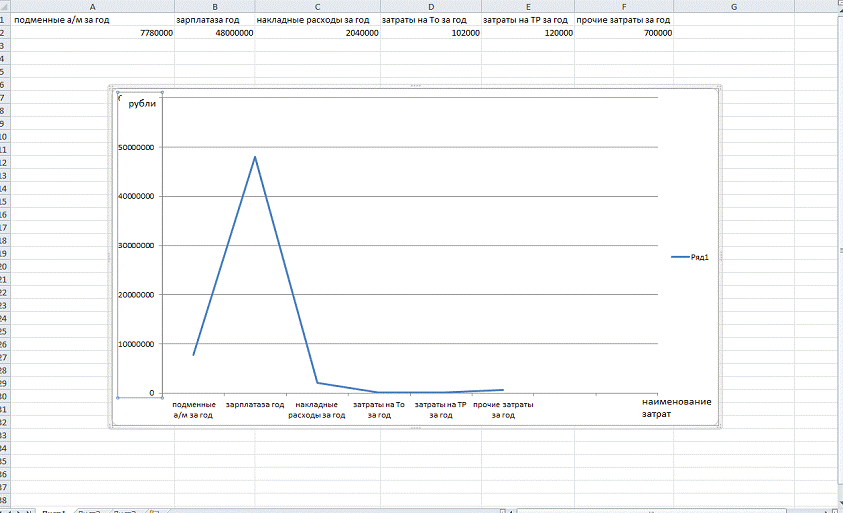Click the chart's right-edge resize handle
843x513 pixels.
[721, 258]
